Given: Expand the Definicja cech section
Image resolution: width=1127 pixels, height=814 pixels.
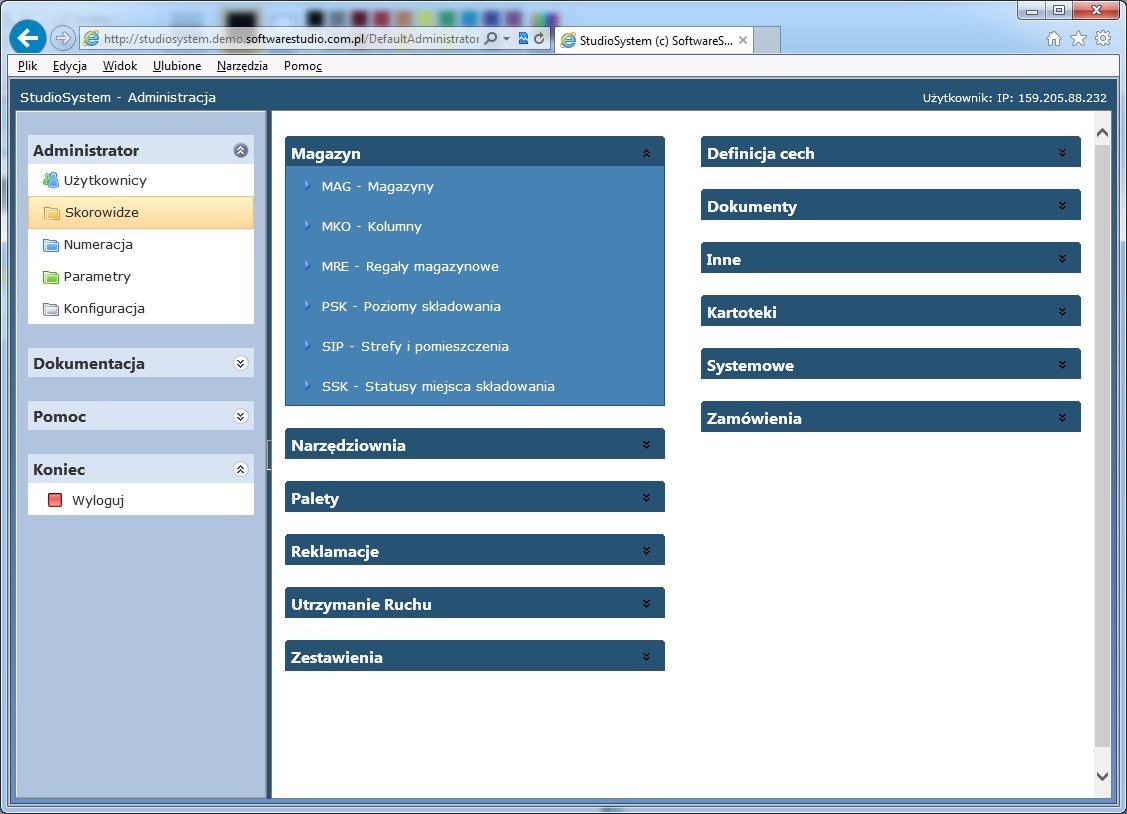Looking at the screenshot, I should tap(1062, 153).
